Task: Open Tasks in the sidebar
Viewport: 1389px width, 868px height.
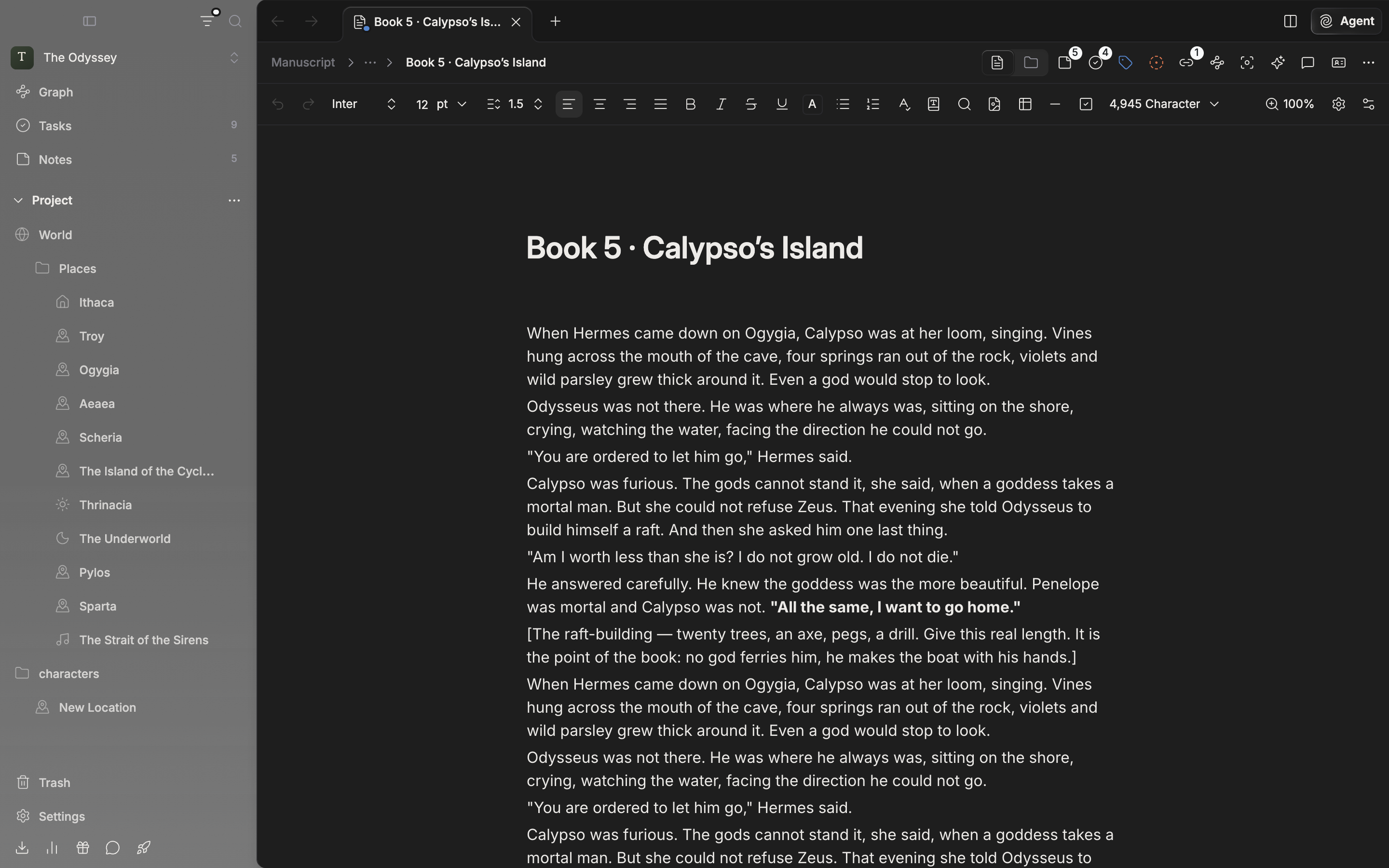Action: point(128,126)
